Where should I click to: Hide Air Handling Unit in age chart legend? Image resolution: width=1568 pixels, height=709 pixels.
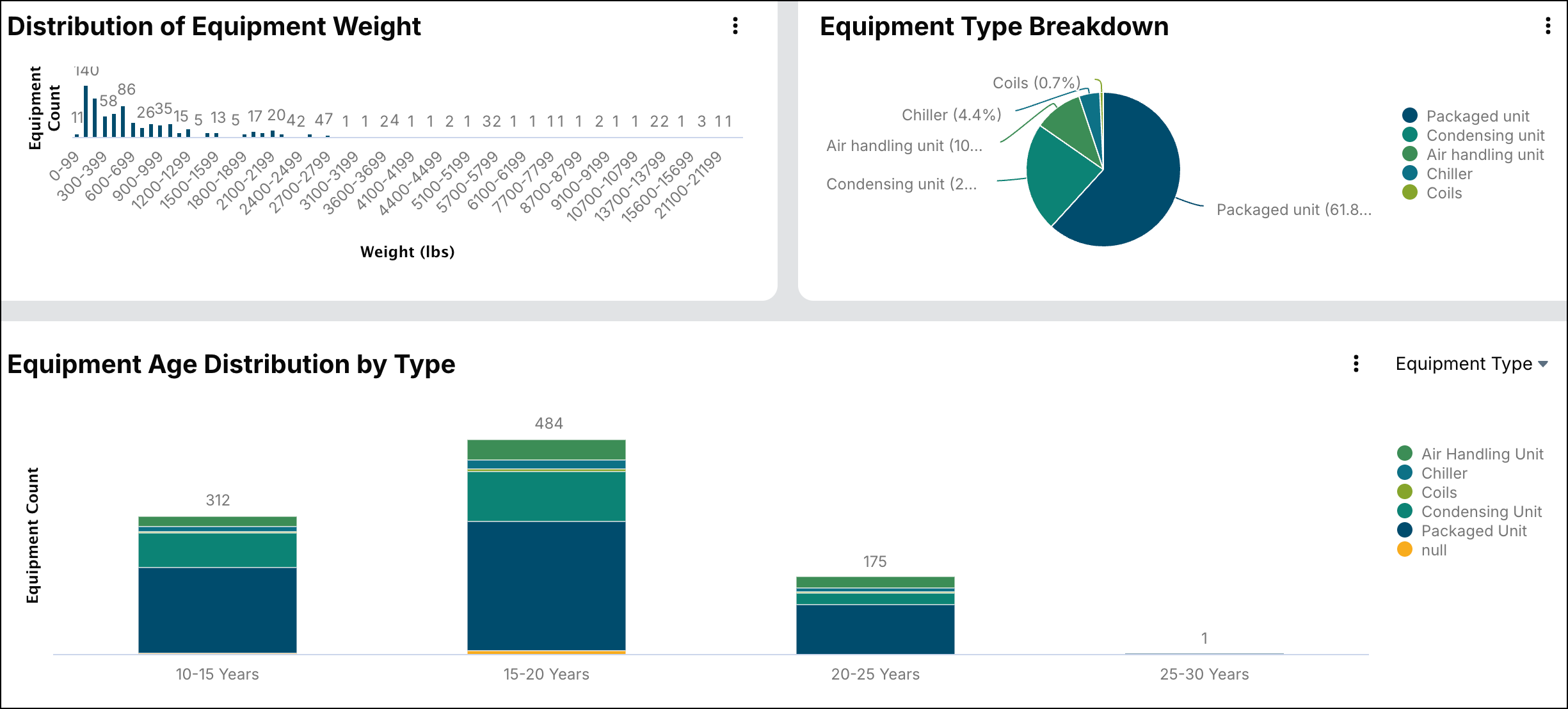[1482, 454]
